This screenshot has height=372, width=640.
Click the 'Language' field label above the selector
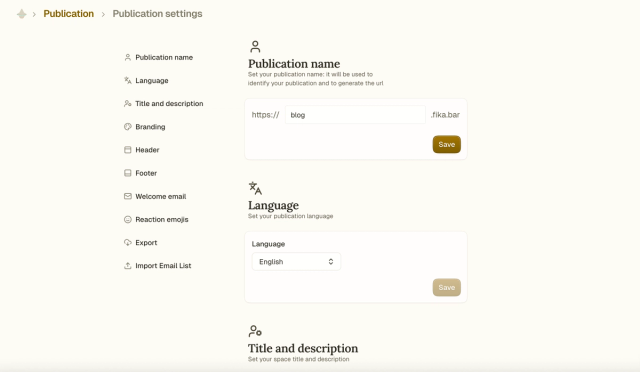(x=268, y=244)
